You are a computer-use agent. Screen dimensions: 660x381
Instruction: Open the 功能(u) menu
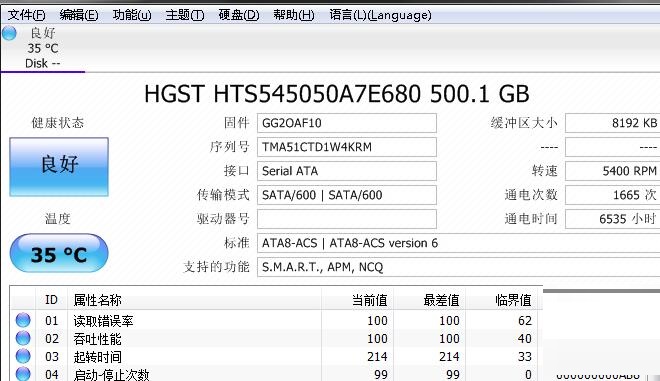(132, 15)
